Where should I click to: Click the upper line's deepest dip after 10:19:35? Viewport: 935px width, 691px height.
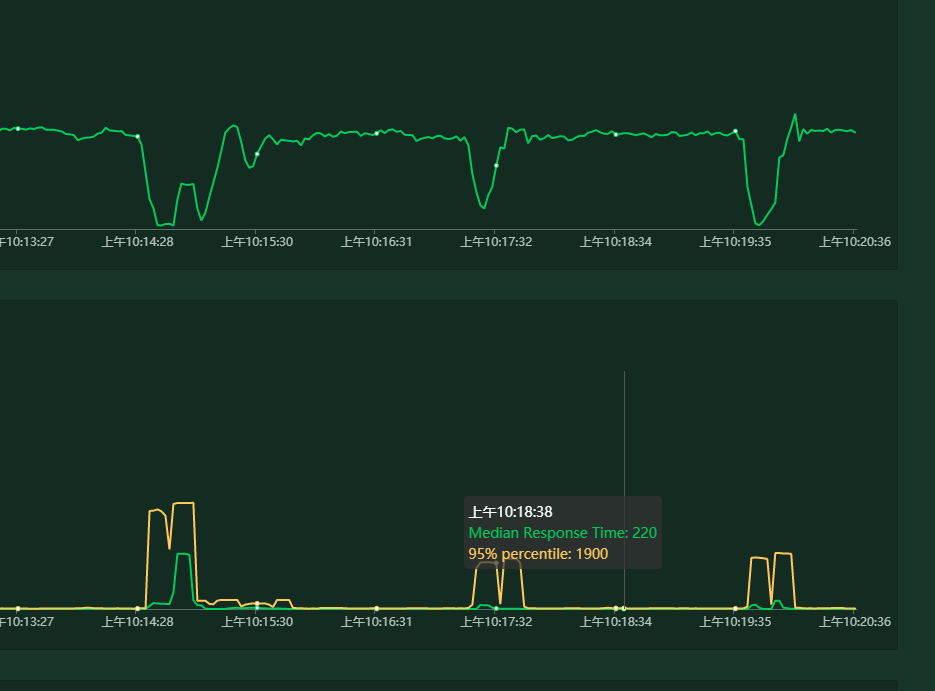tap(758, 225)
